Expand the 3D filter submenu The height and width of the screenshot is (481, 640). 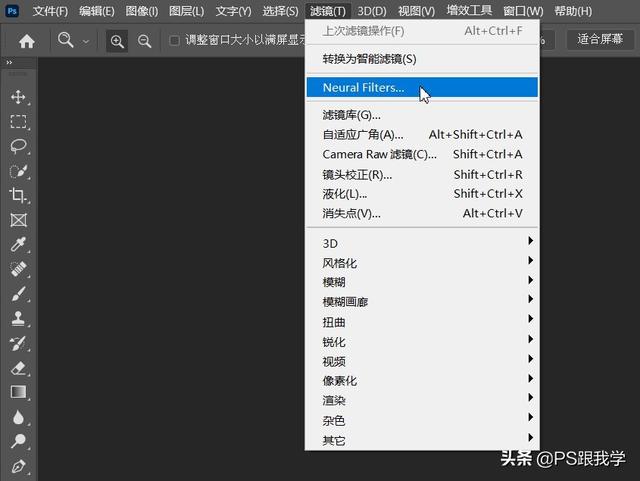[x=422, y=243]
